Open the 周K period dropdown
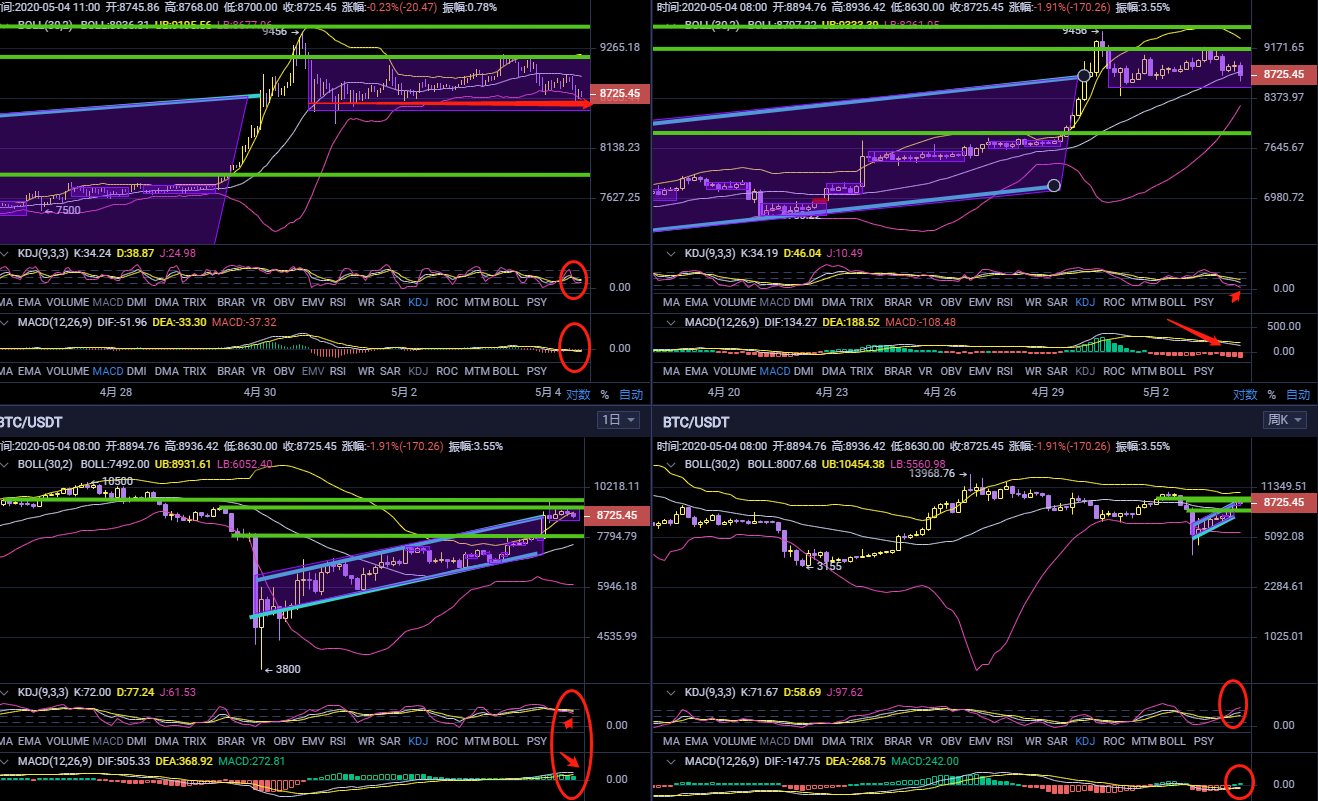Screen dimensions: 1318x801 click(x=1284, y=420)
